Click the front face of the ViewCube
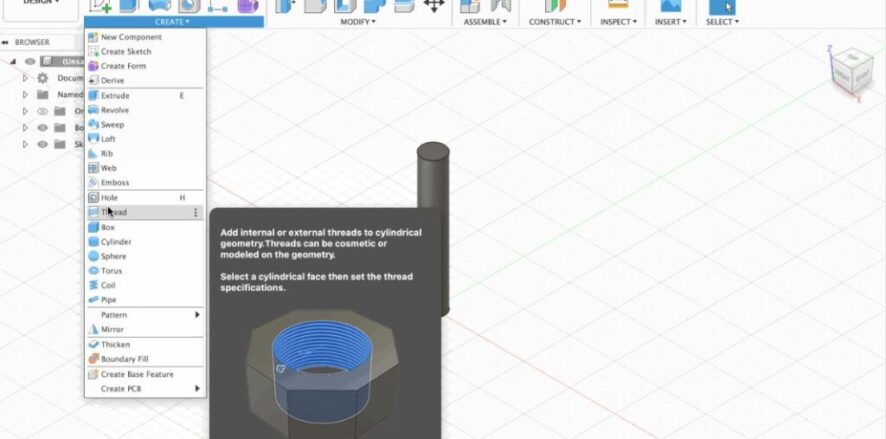The height and width of the screenshot is (439, 886). tap(842, 76)
